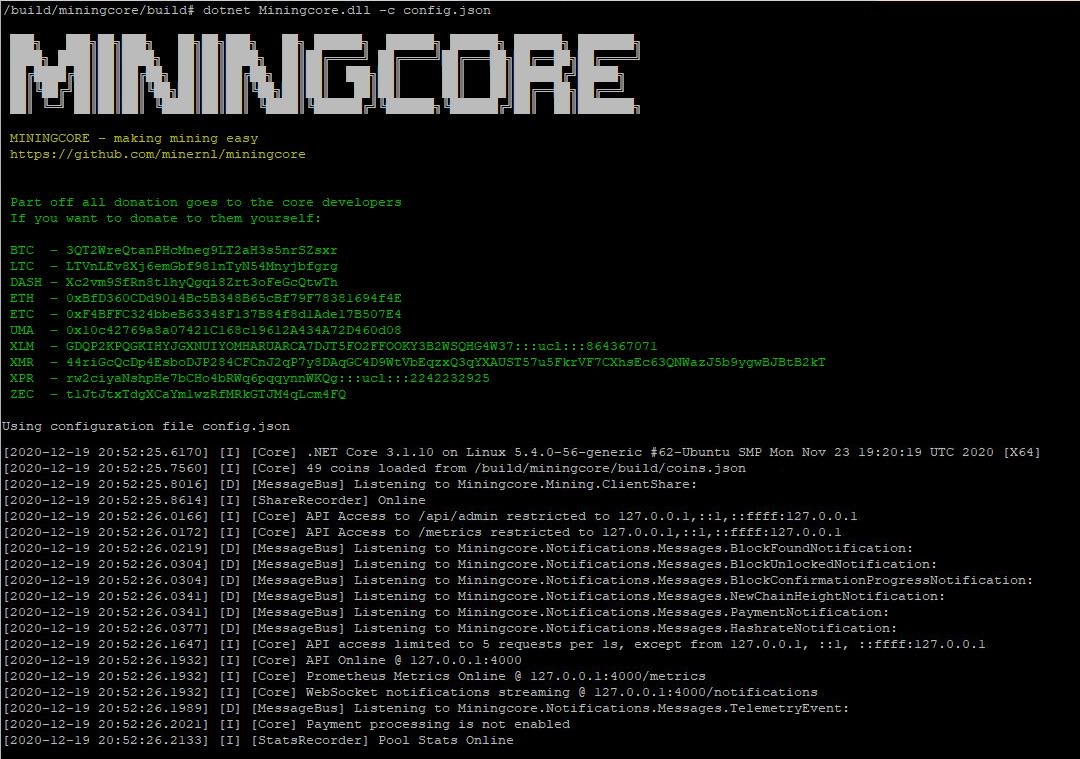The image size is (1080, 759).
Task: Click the BlockUnlockedNotification log line
Action: [470, 564]
